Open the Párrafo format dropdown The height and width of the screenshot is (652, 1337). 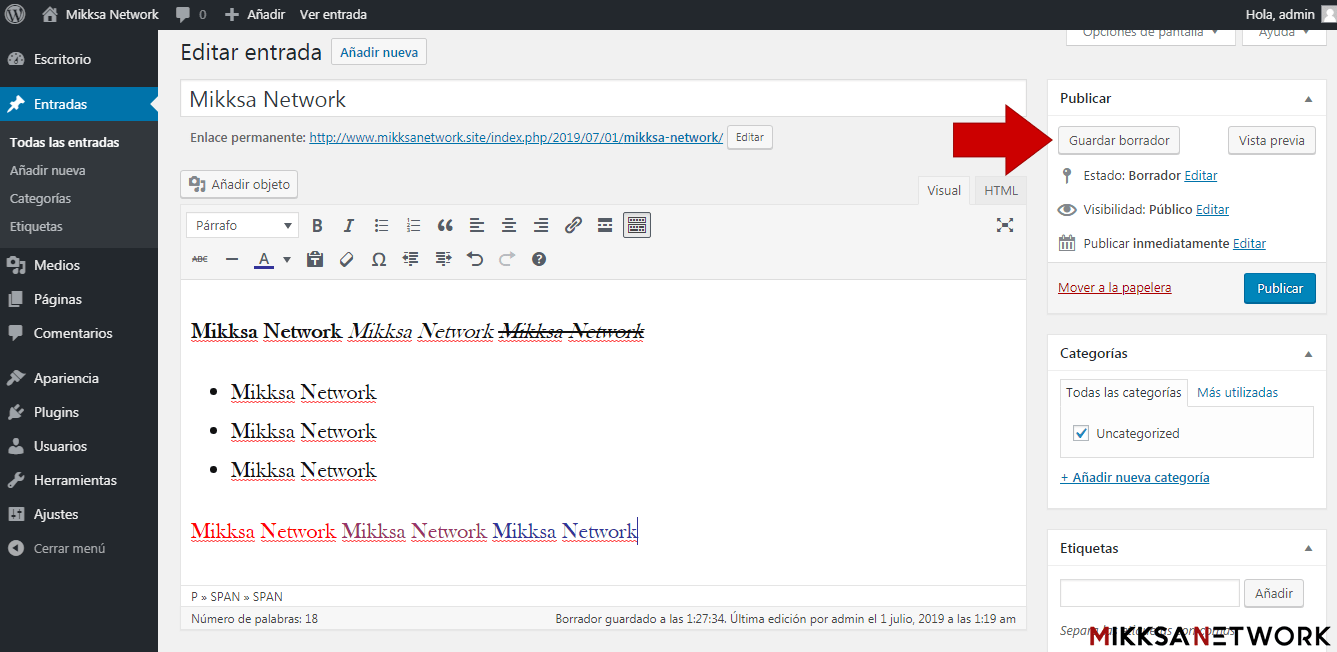tap(242, 226)
